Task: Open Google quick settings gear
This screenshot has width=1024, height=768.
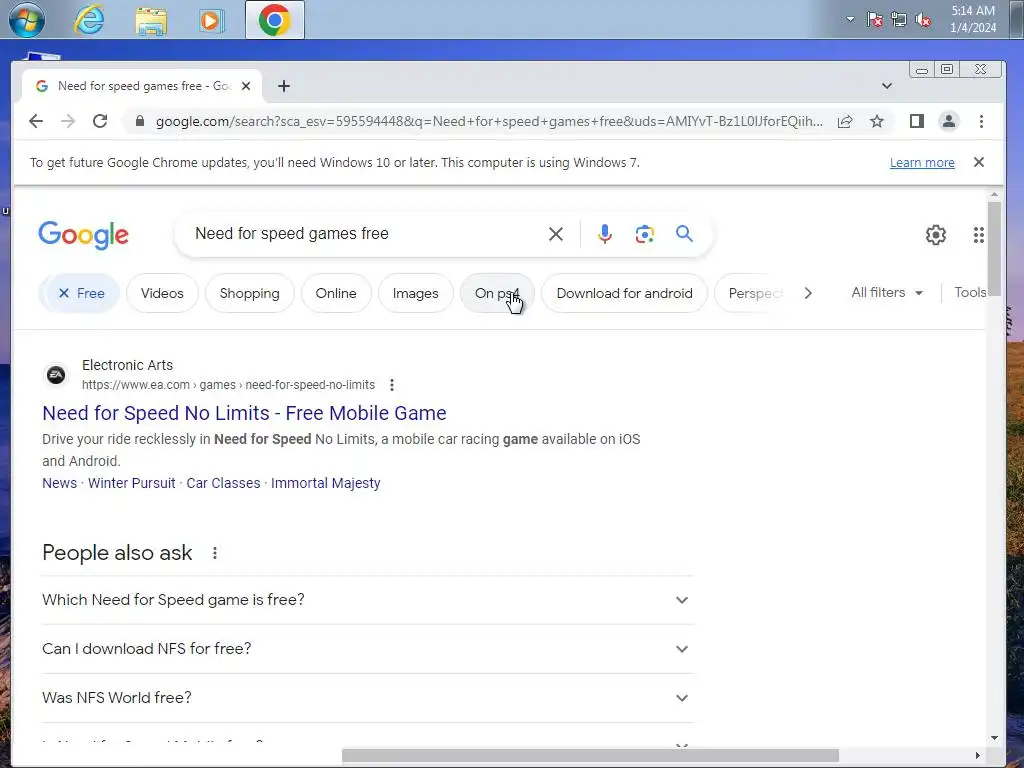Action: 936,234
